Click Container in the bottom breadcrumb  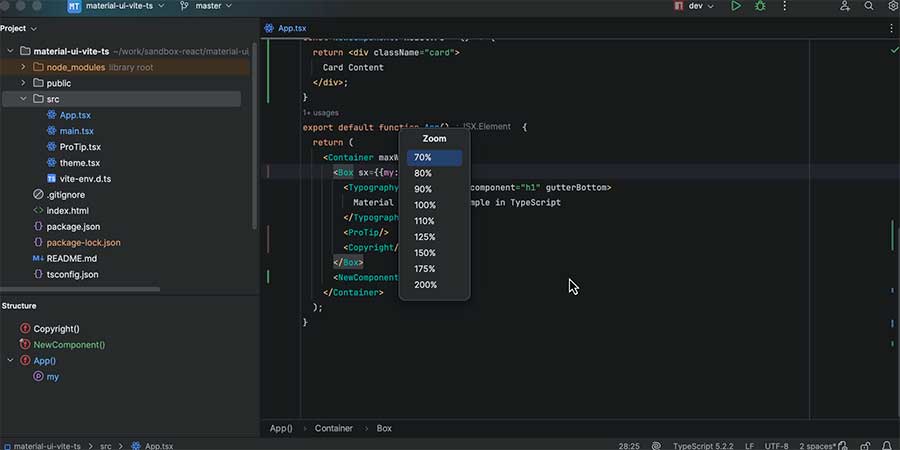click(x=334, y=428)
